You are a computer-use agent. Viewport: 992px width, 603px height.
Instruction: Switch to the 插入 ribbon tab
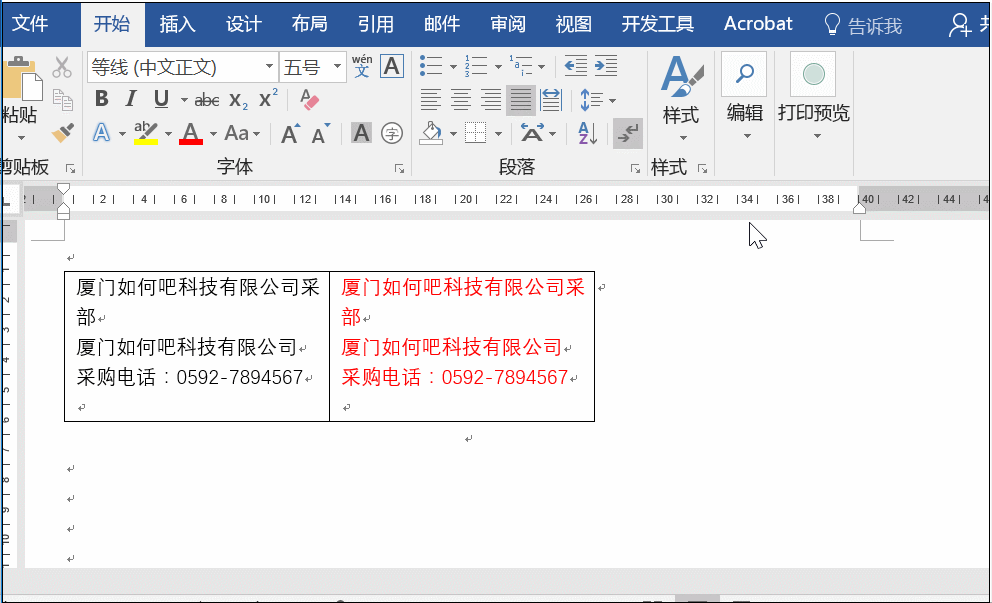pyautogui.click(x=177, y=24)
